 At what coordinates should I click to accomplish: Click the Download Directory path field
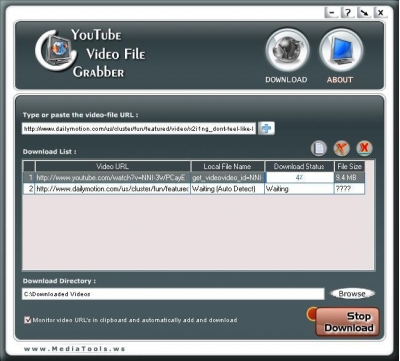point(173,294)
